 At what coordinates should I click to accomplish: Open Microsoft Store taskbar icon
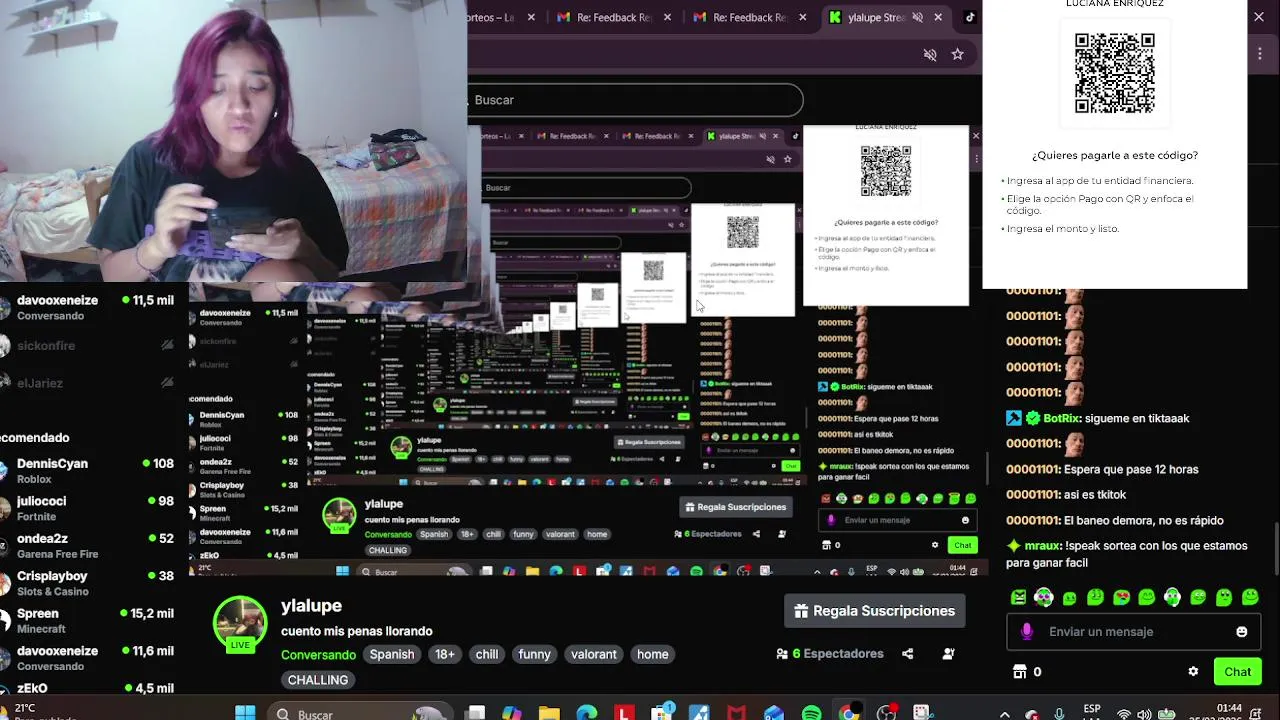[x=662, y=713]
